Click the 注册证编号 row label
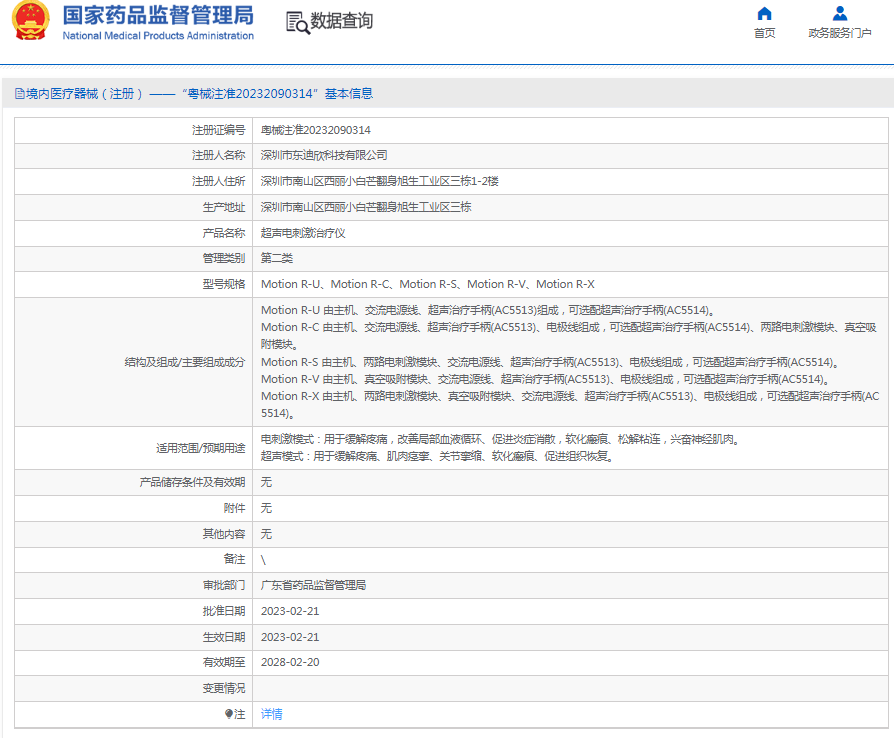894x738 pixels. tap(218, 131)
